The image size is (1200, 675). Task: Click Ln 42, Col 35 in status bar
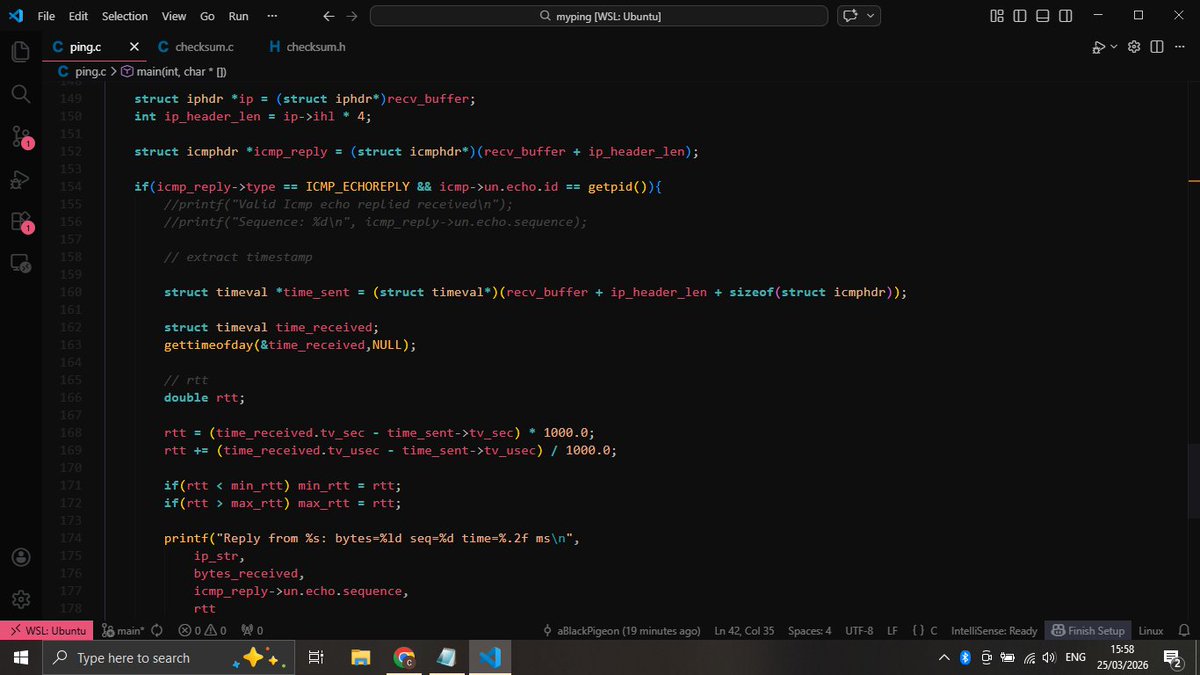click(745, 631)
